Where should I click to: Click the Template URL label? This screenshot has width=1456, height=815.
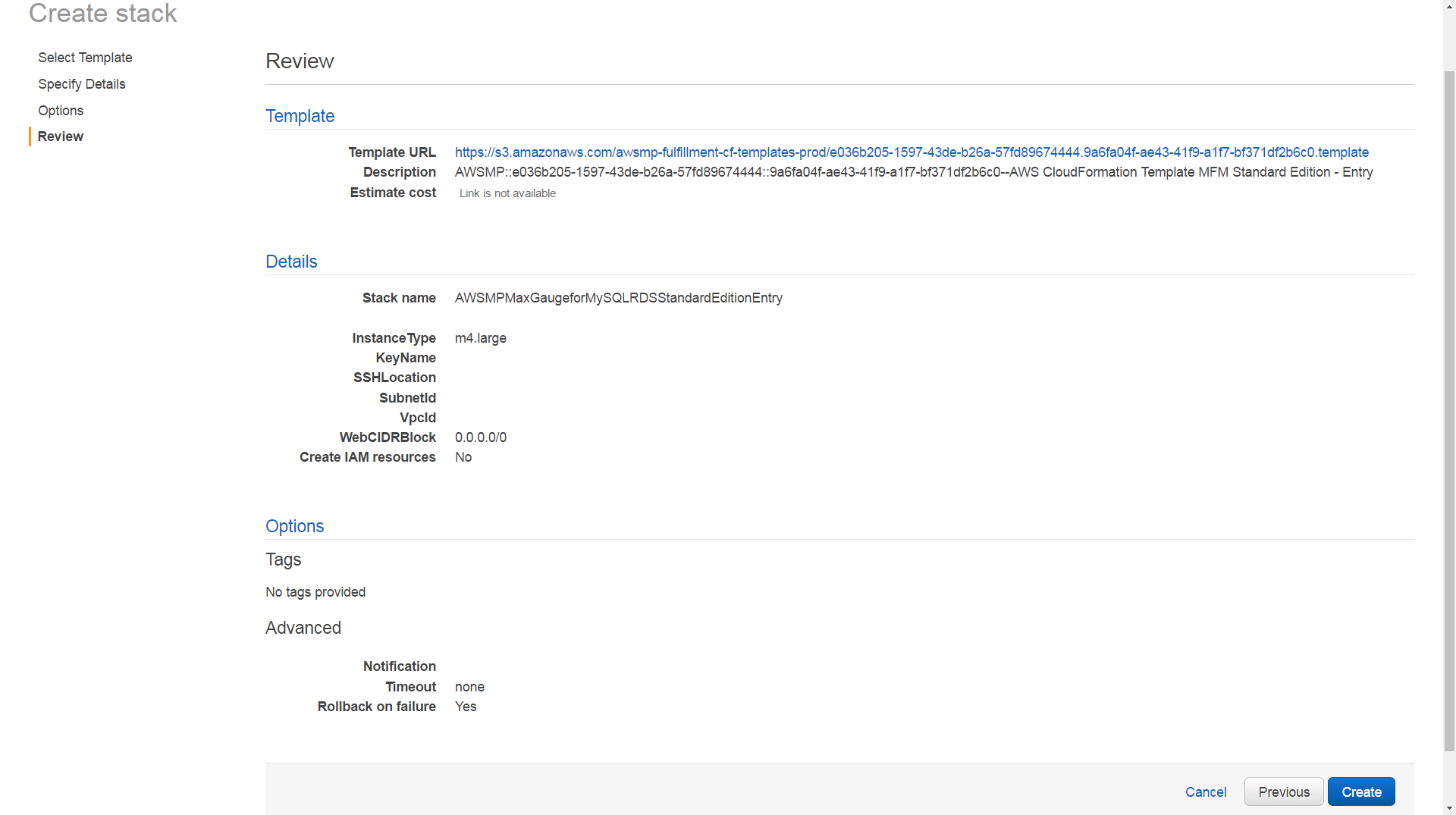point(392,152)
